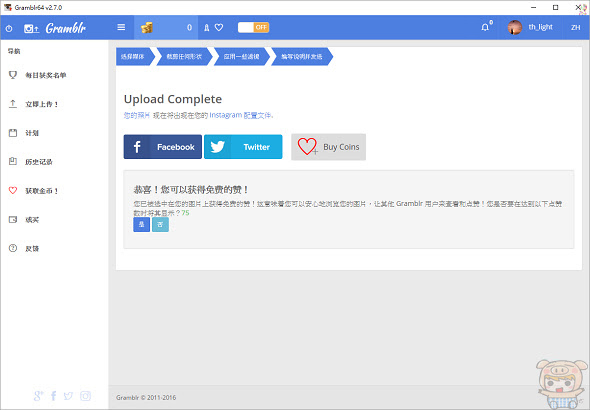Toggle the hamburger menu sidebar
This screenshot has height=410, width=590.
(121, 27)
